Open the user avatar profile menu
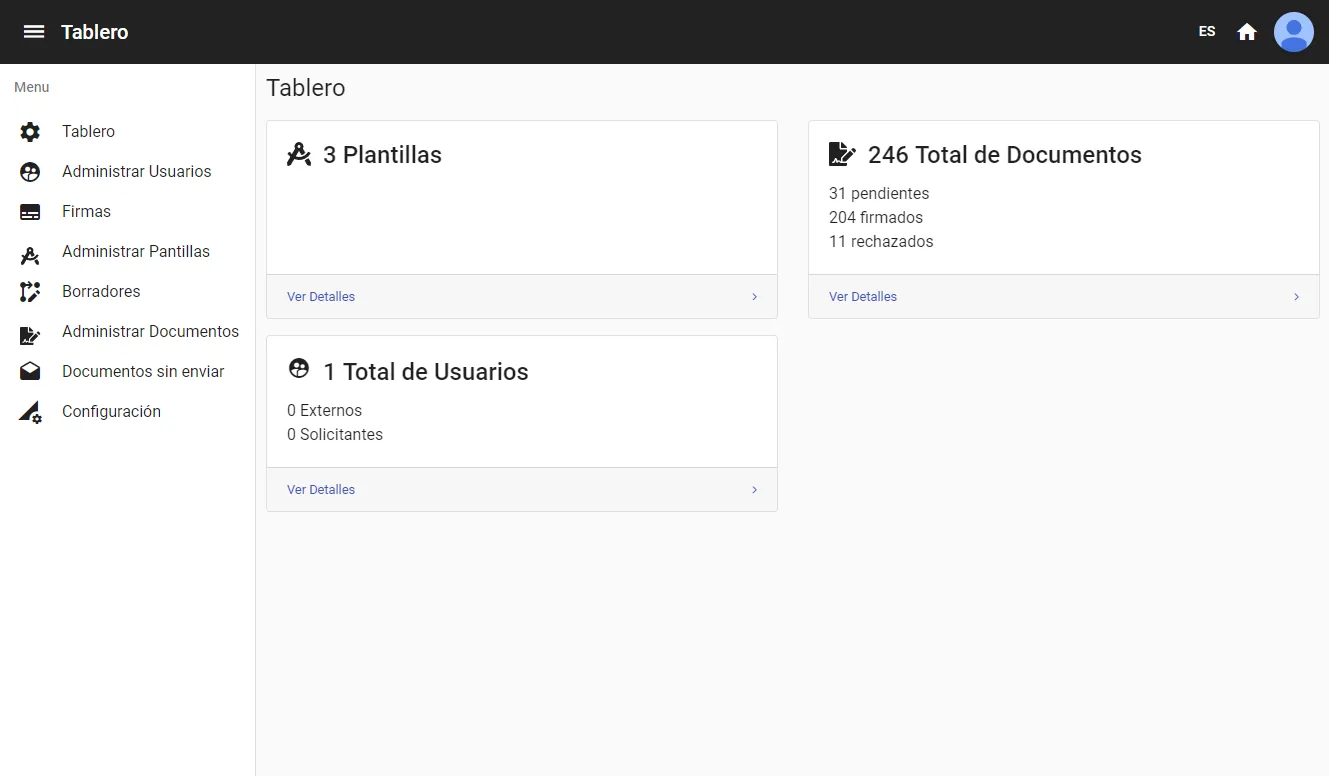Screen dimensions: 1329x776 pyautogui.click(x=1293, y=32)
